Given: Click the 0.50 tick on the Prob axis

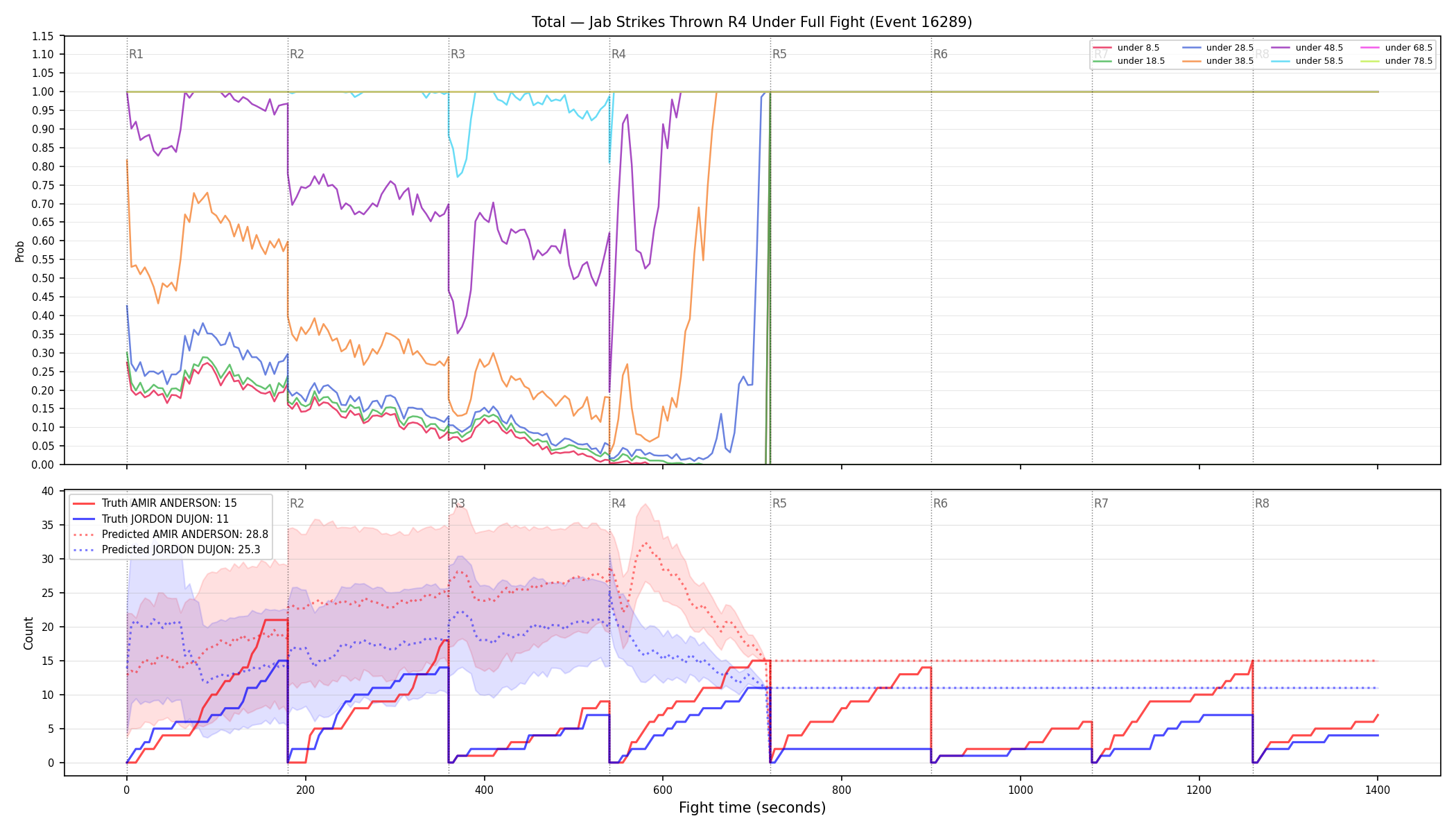Looking at the screenshot, I should point(43,278).
